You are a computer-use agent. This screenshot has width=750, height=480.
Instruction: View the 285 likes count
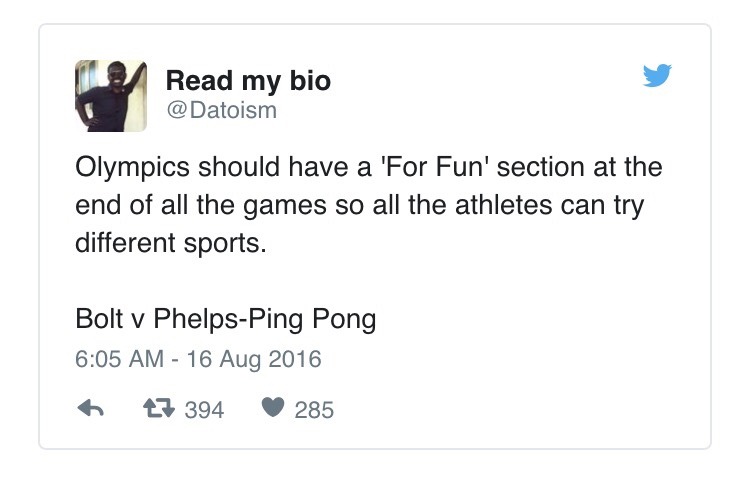pyautogui.click(x=314, y=410)
